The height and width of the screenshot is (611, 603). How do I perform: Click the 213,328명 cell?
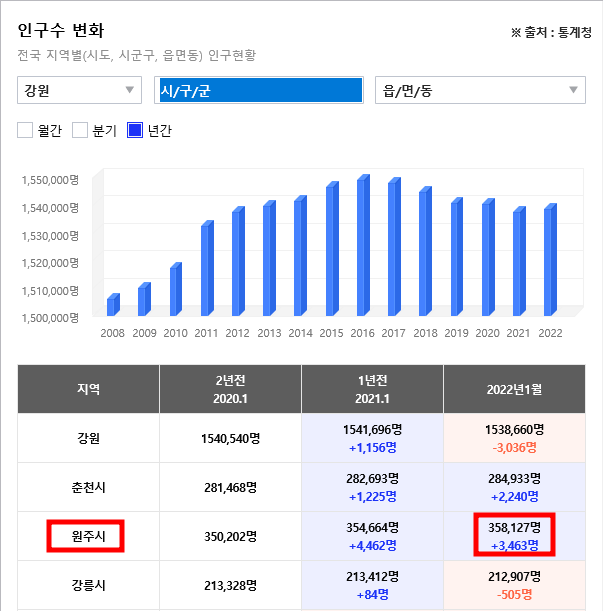(230, 585)
